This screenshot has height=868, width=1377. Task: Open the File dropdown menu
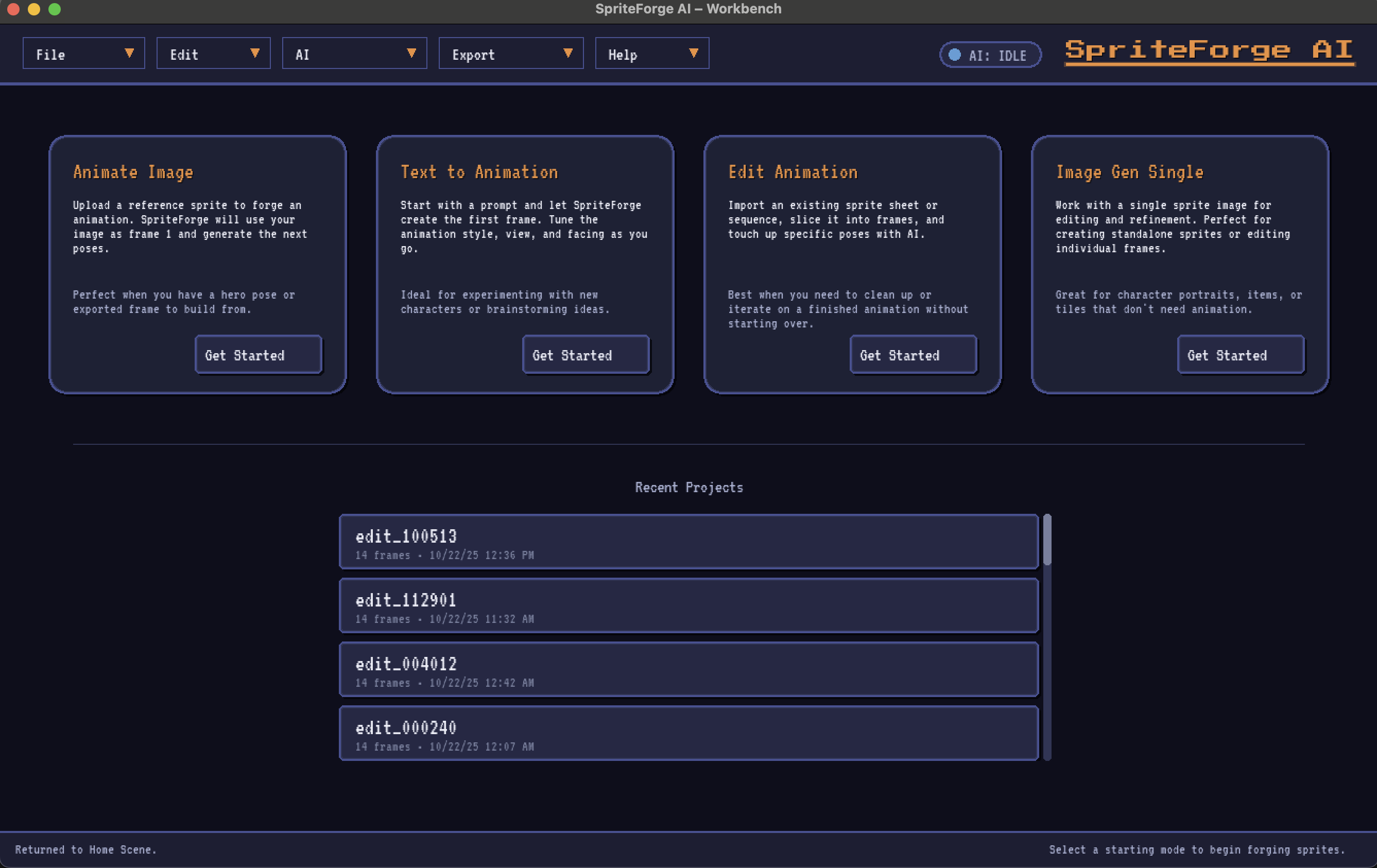83,54
